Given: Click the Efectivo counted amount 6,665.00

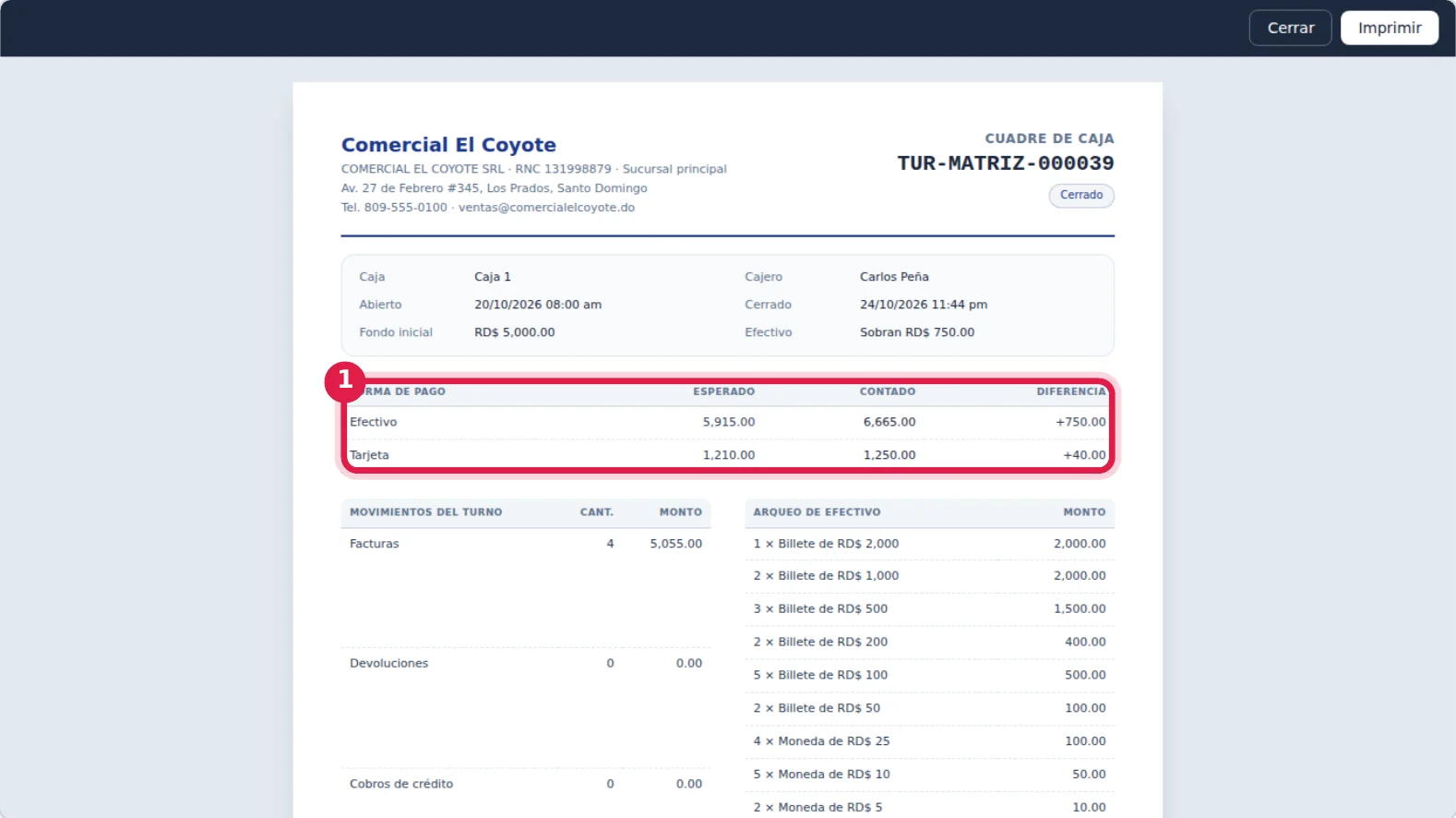Looking at the screenshot, I should (889, 422).
